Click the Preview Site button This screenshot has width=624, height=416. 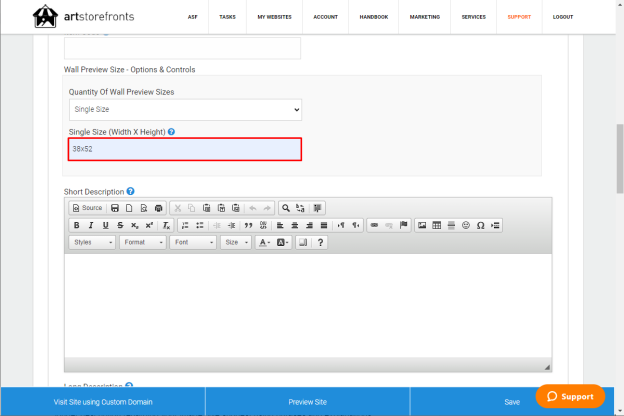pos(308,402)
